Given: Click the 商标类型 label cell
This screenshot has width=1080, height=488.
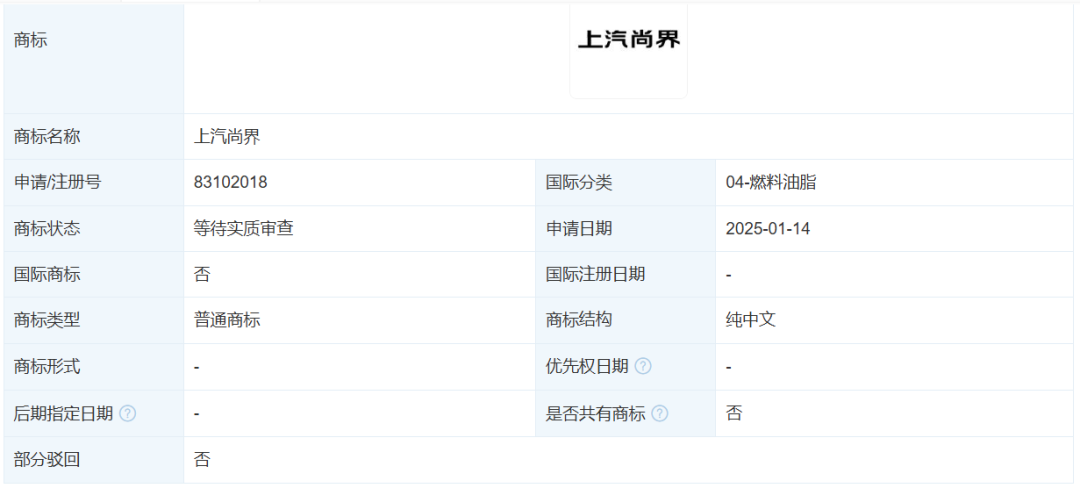Looking at the screenshot, I should 94,320.
